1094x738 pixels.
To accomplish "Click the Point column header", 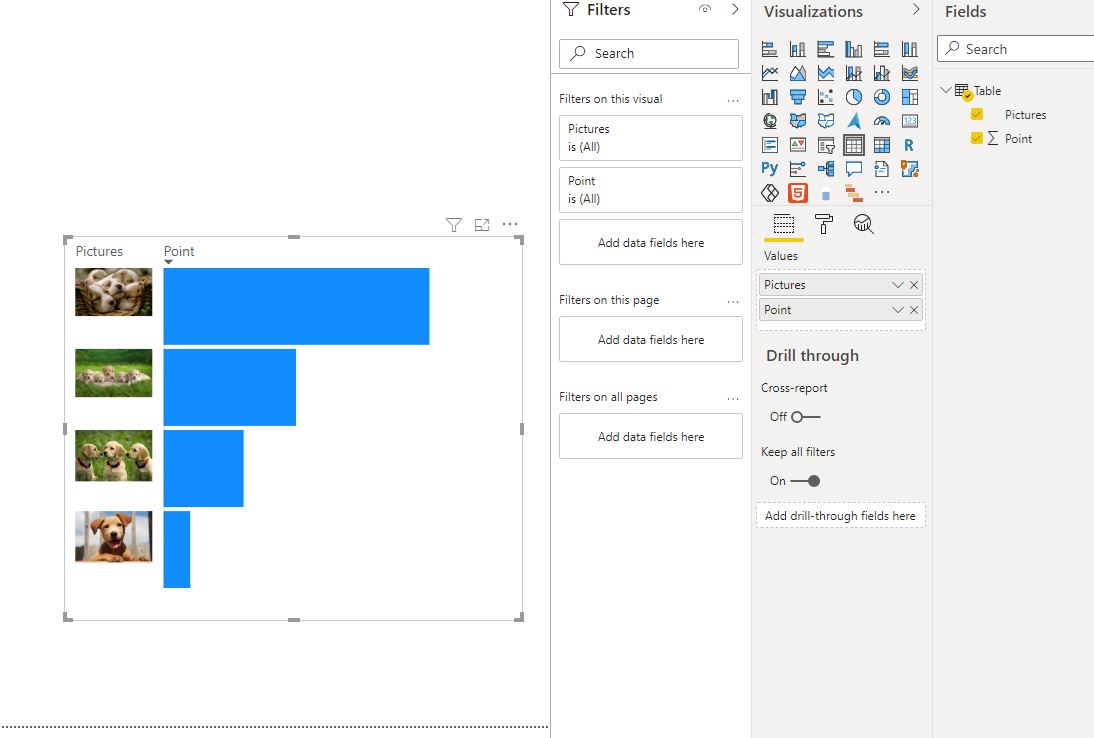I will [179, 251].
